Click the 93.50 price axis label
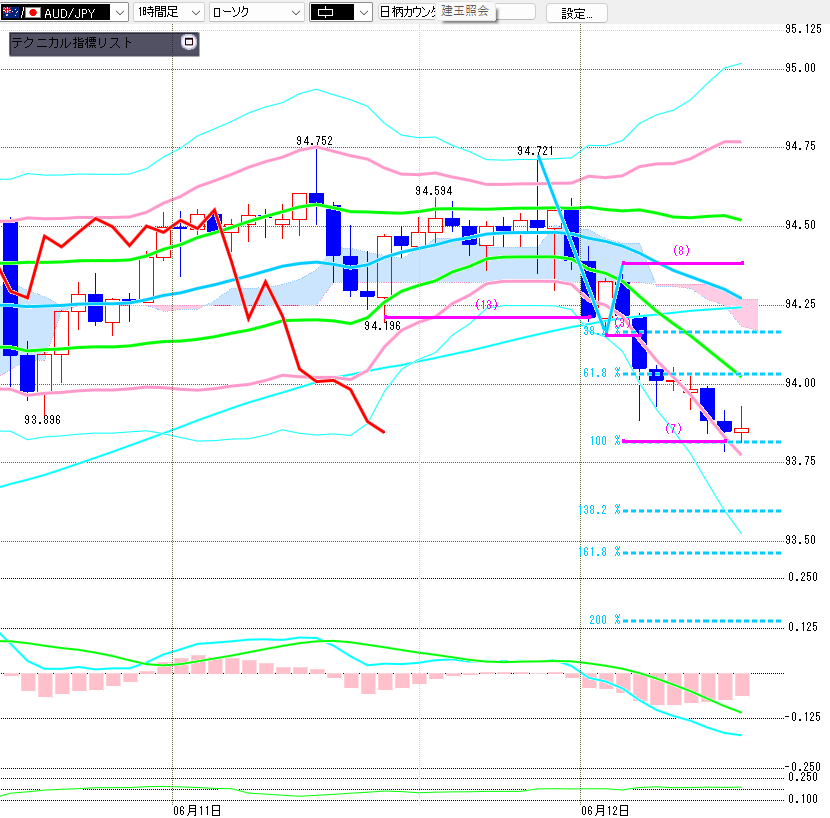830x818 pixels. (x=800, y=540)
